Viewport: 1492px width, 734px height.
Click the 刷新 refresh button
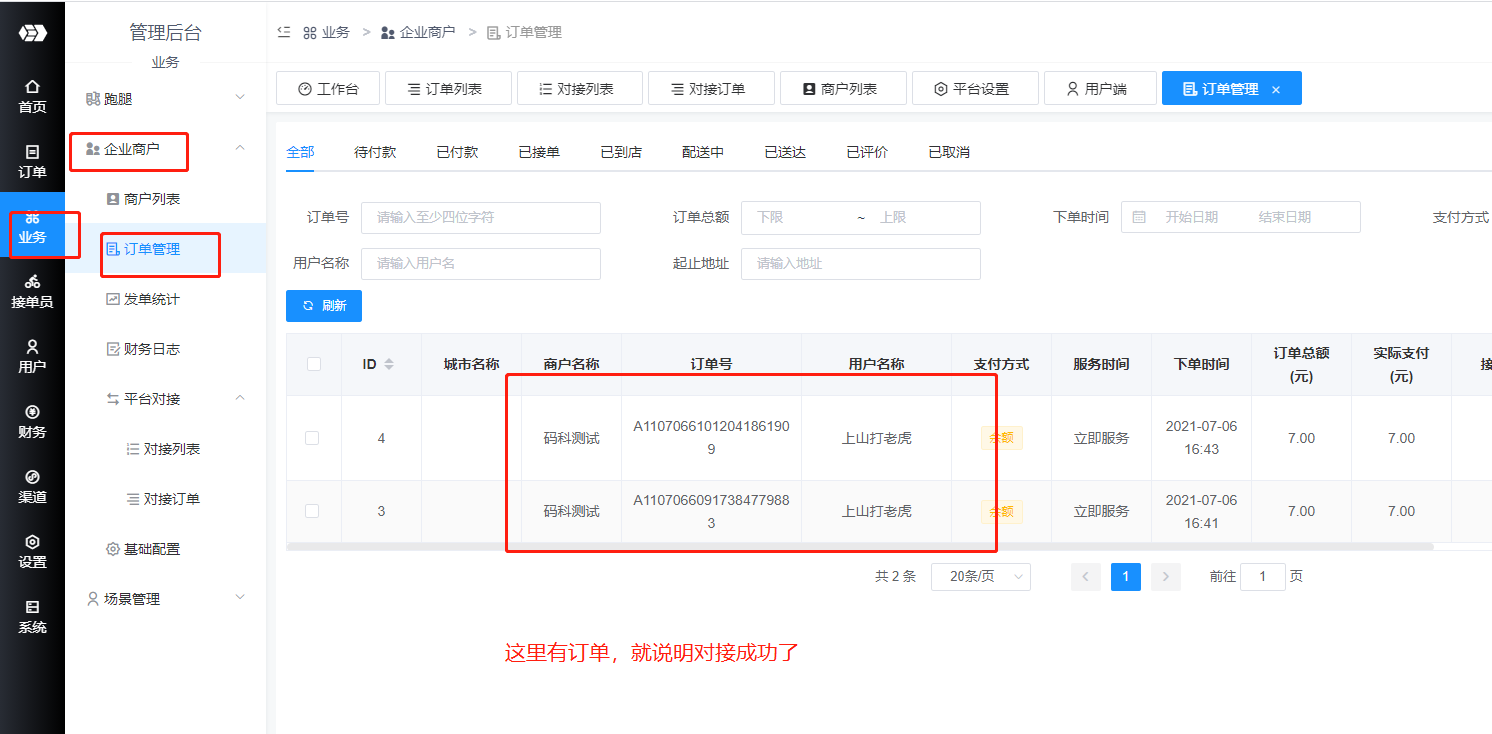(323, 306)
